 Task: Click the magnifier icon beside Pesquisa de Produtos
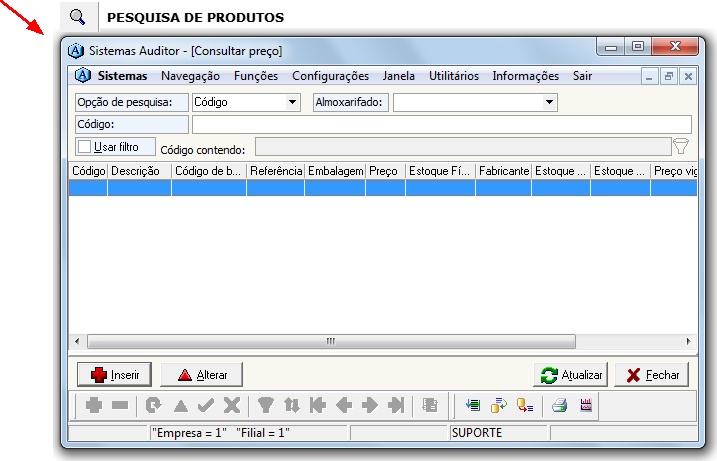coord(78,17)
